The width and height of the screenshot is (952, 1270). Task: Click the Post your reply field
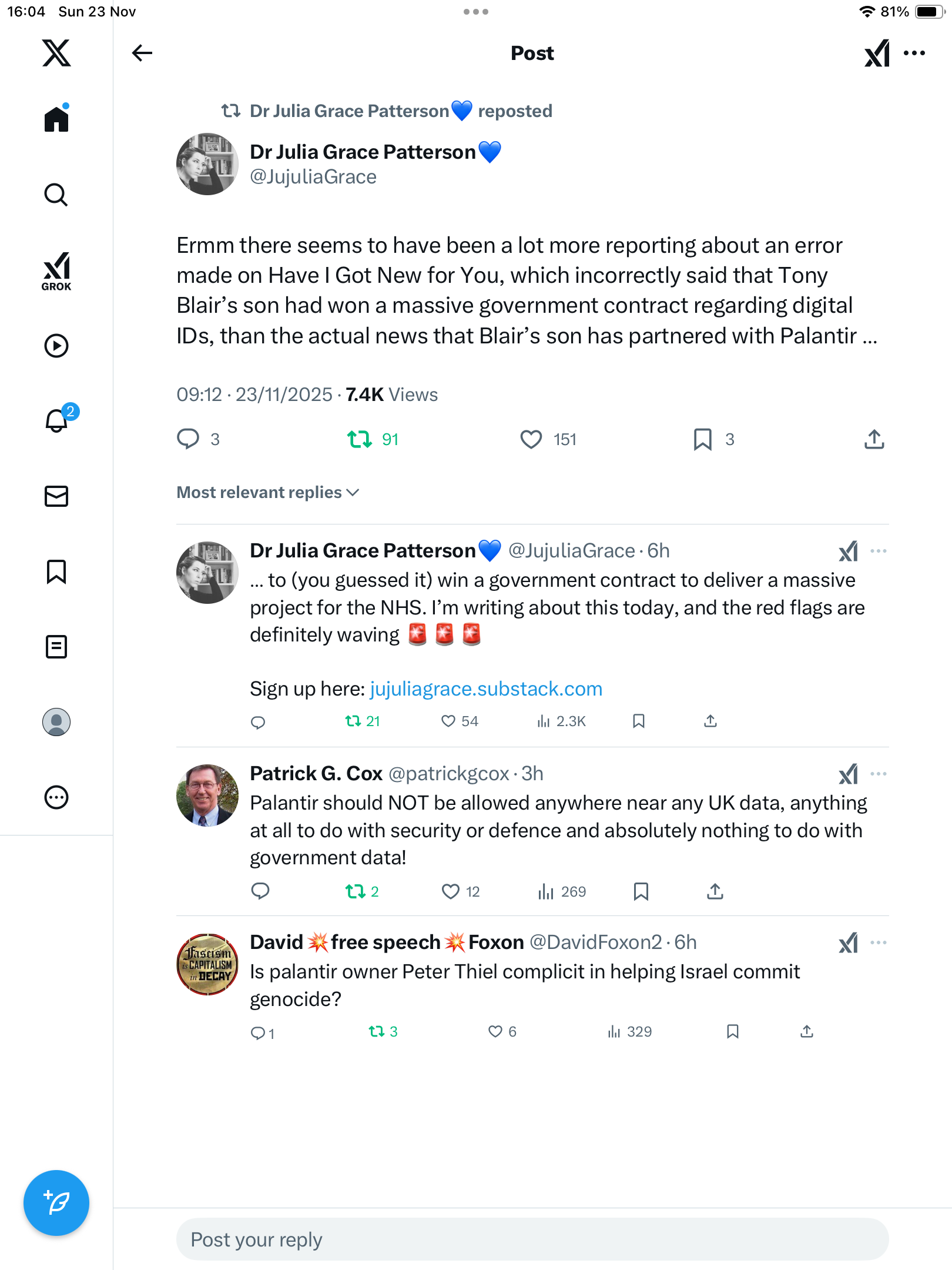532,1239
